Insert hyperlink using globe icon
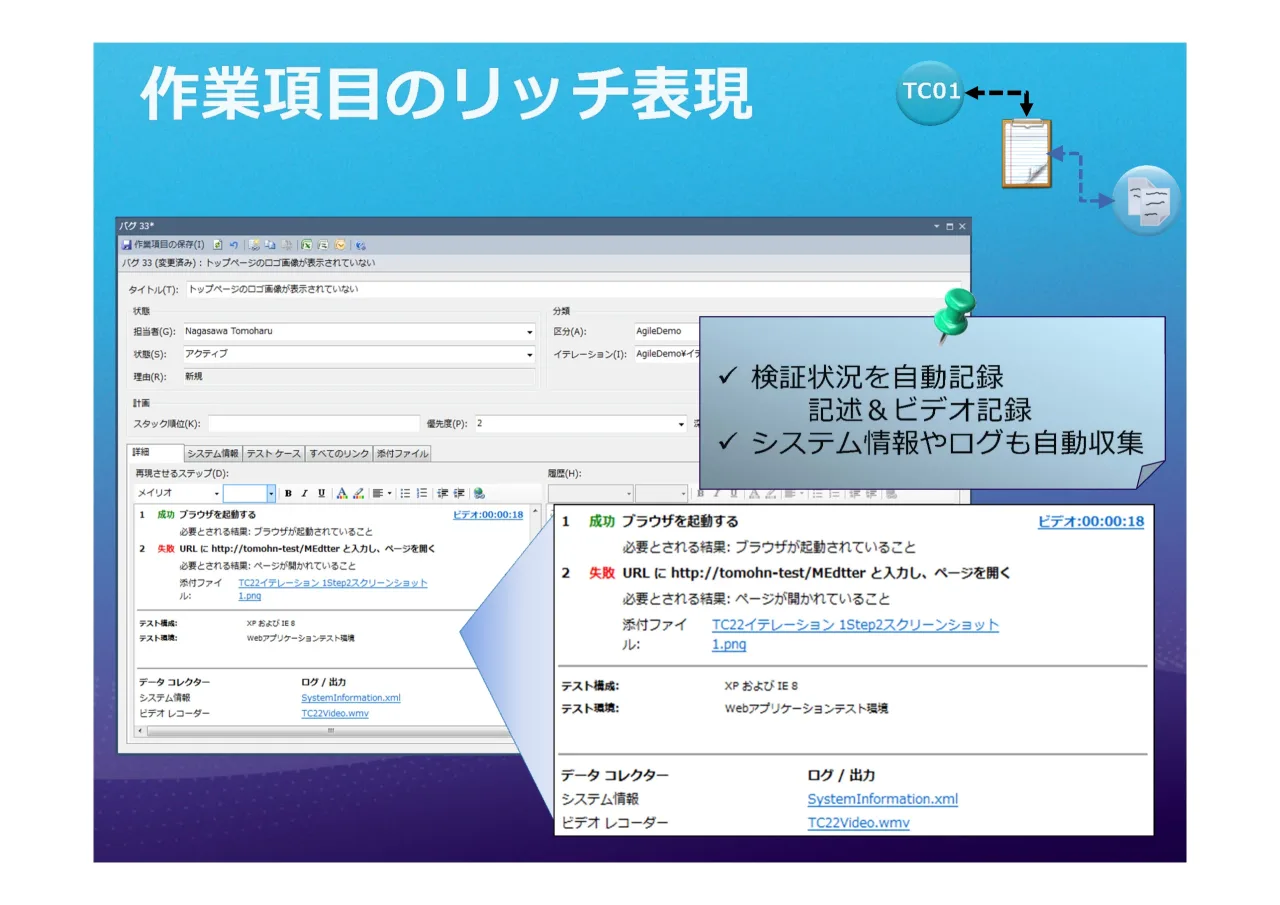This screenshot has width=1280, height=905. click(479, 493)
